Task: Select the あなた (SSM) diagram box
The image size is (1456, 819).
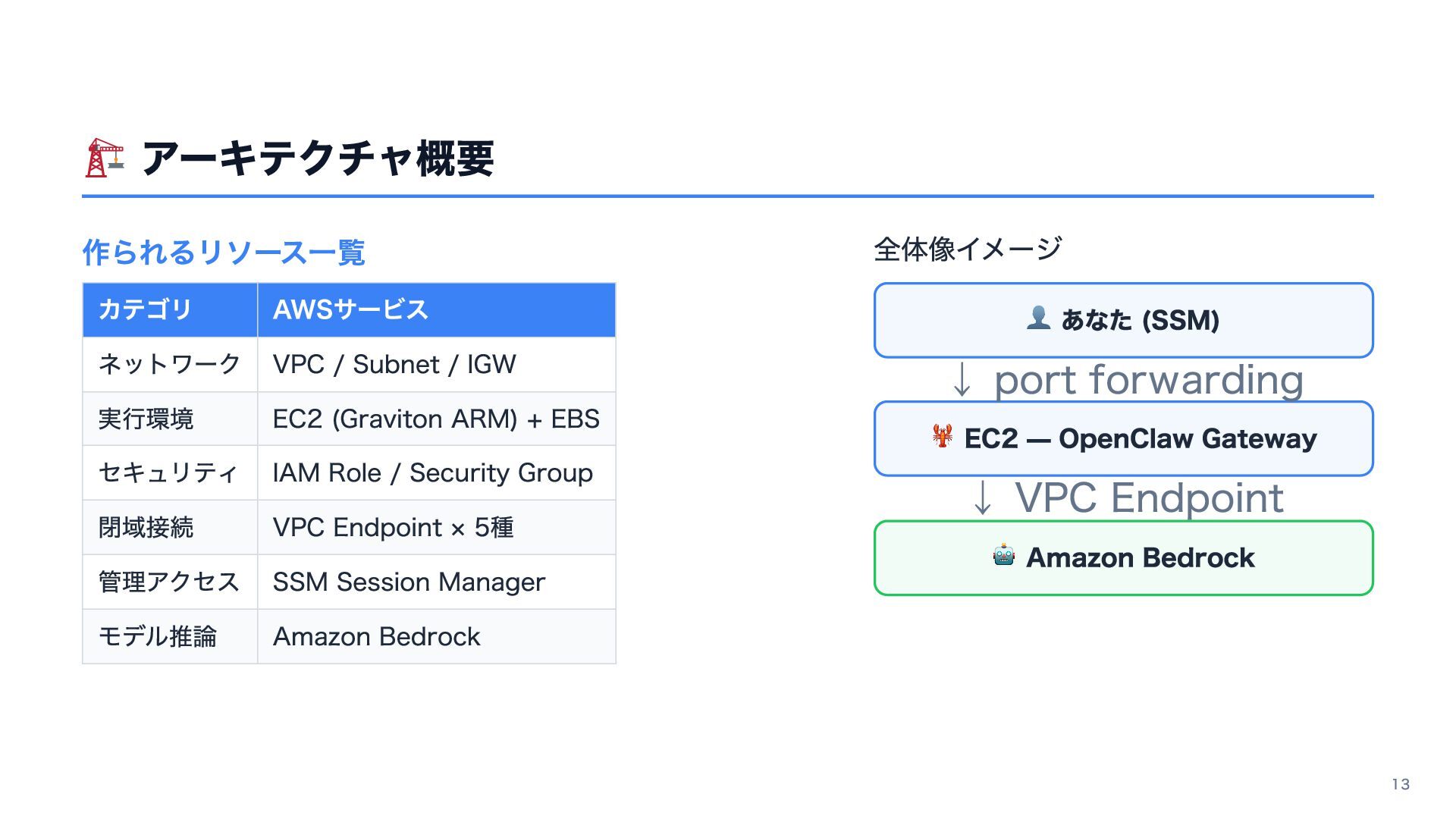Action: pyautogui.click(x=1123, y=320)
